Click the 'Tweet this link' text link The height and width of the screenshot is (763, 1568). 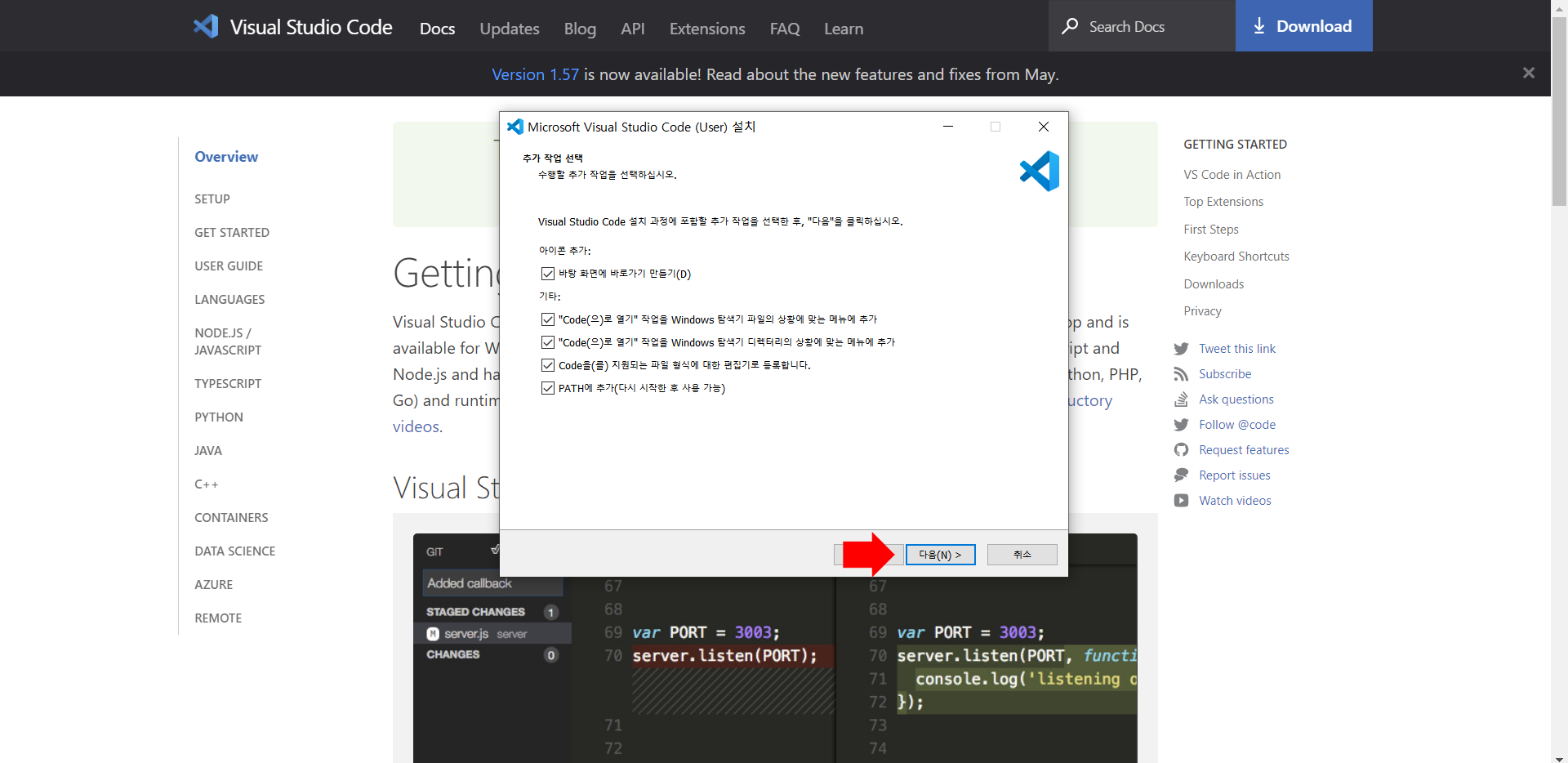pyautogui.click(x=1237, y=349)
